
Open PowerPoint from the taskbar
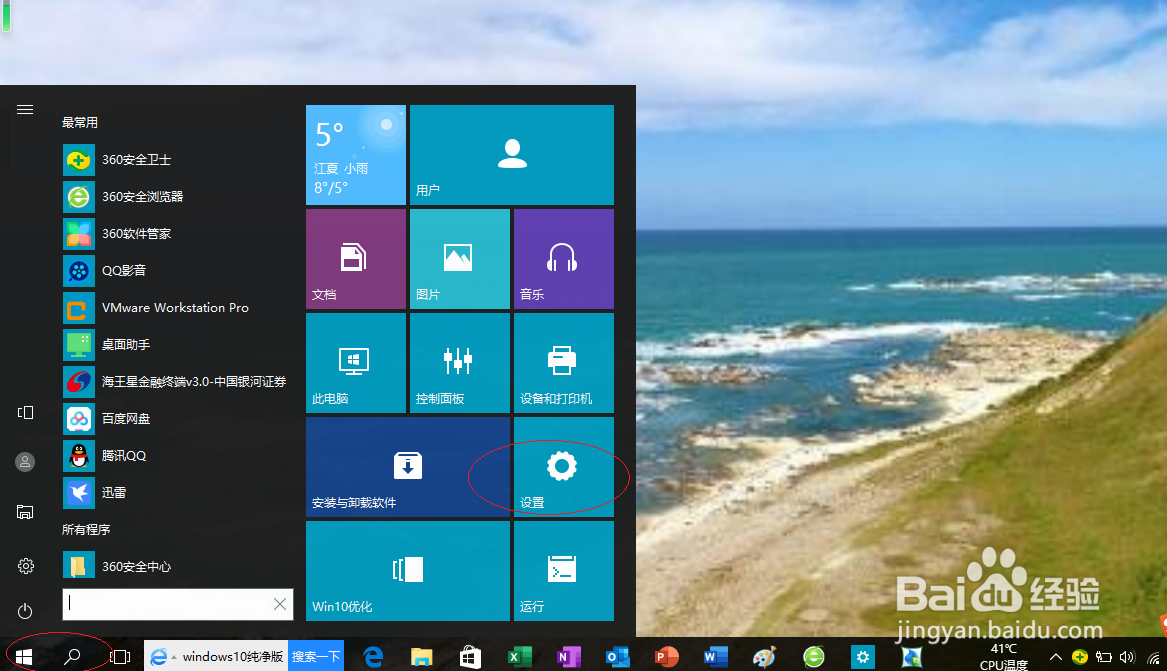[666, 656]
